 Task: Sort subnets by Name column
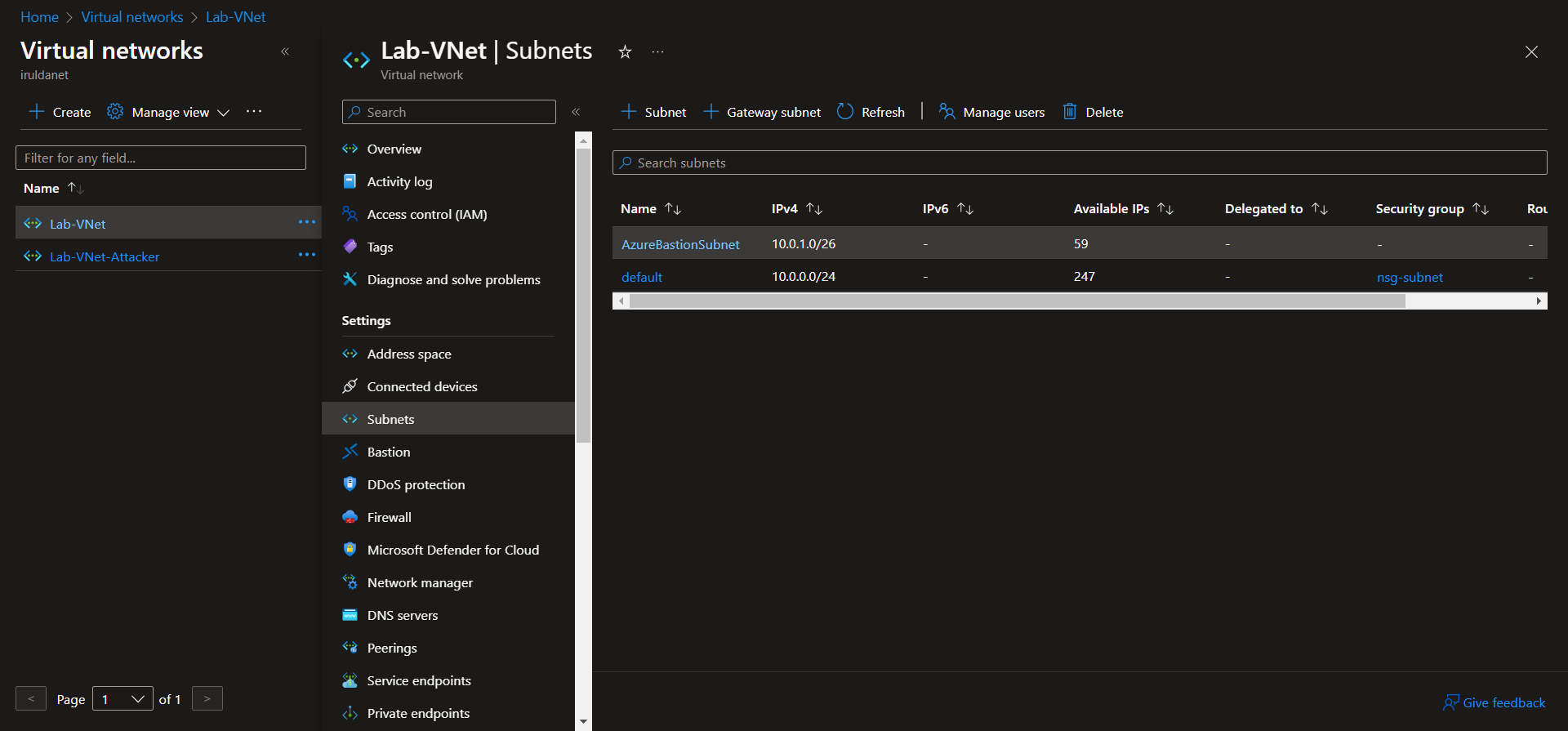tap(651, 209)
